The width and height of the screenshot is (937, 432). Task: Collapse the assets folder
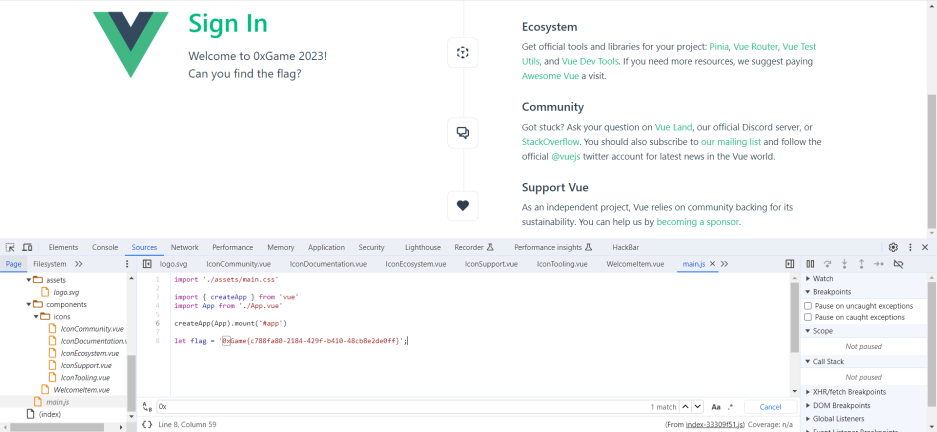pyautogui.click(x=28, y=280)
